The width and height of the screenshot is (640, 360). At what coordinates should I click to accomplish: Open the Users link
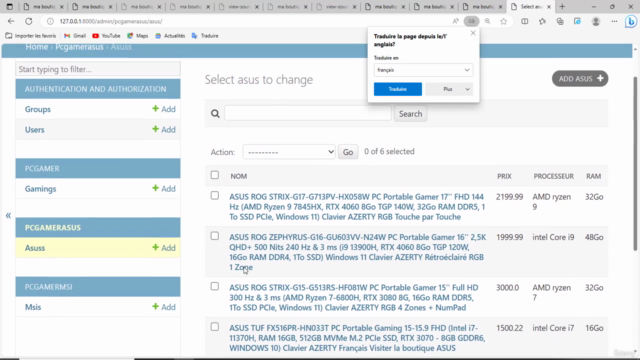tap(34, 130)
